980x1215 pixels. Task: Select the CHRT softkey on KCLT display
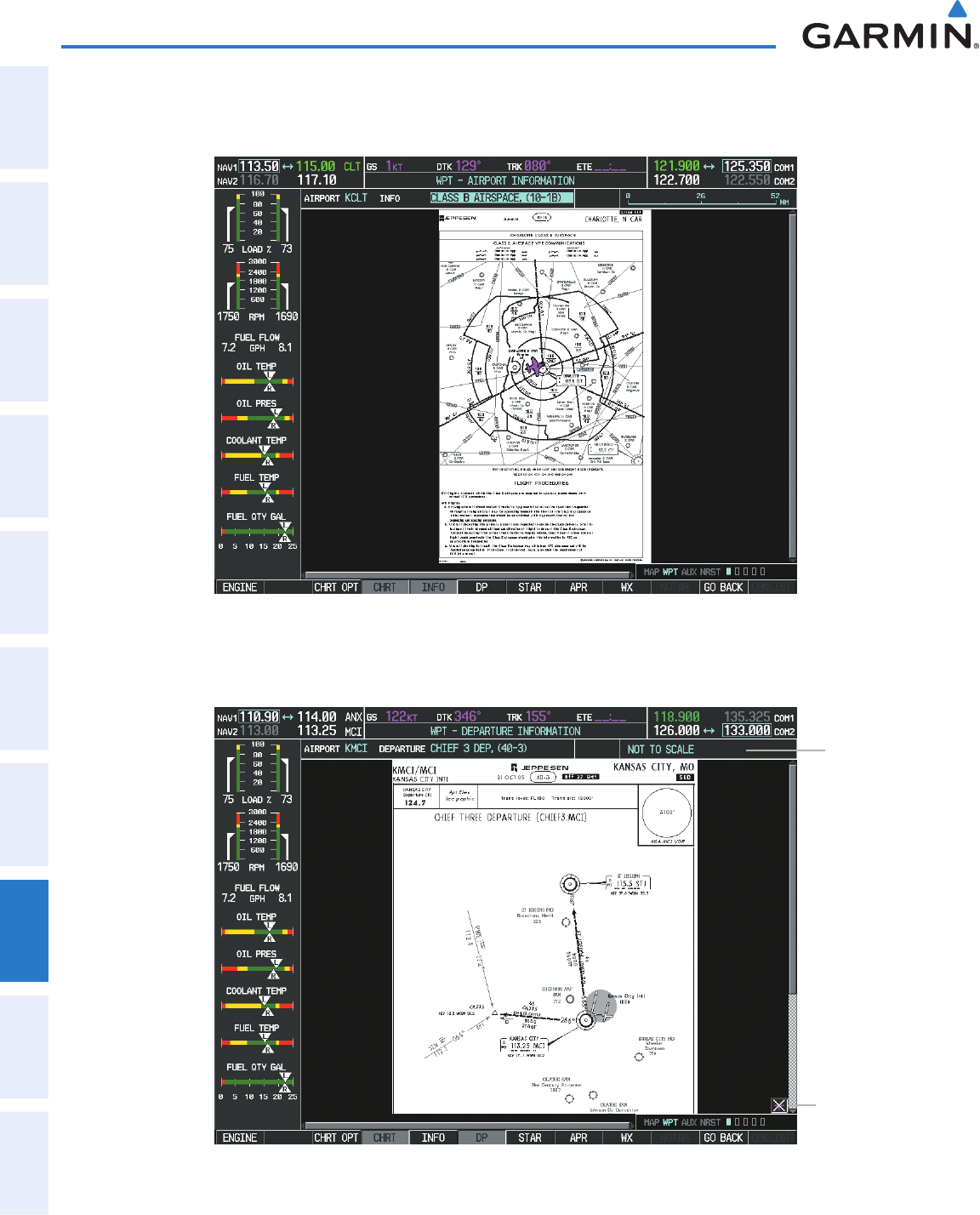(x=385, y=587)
